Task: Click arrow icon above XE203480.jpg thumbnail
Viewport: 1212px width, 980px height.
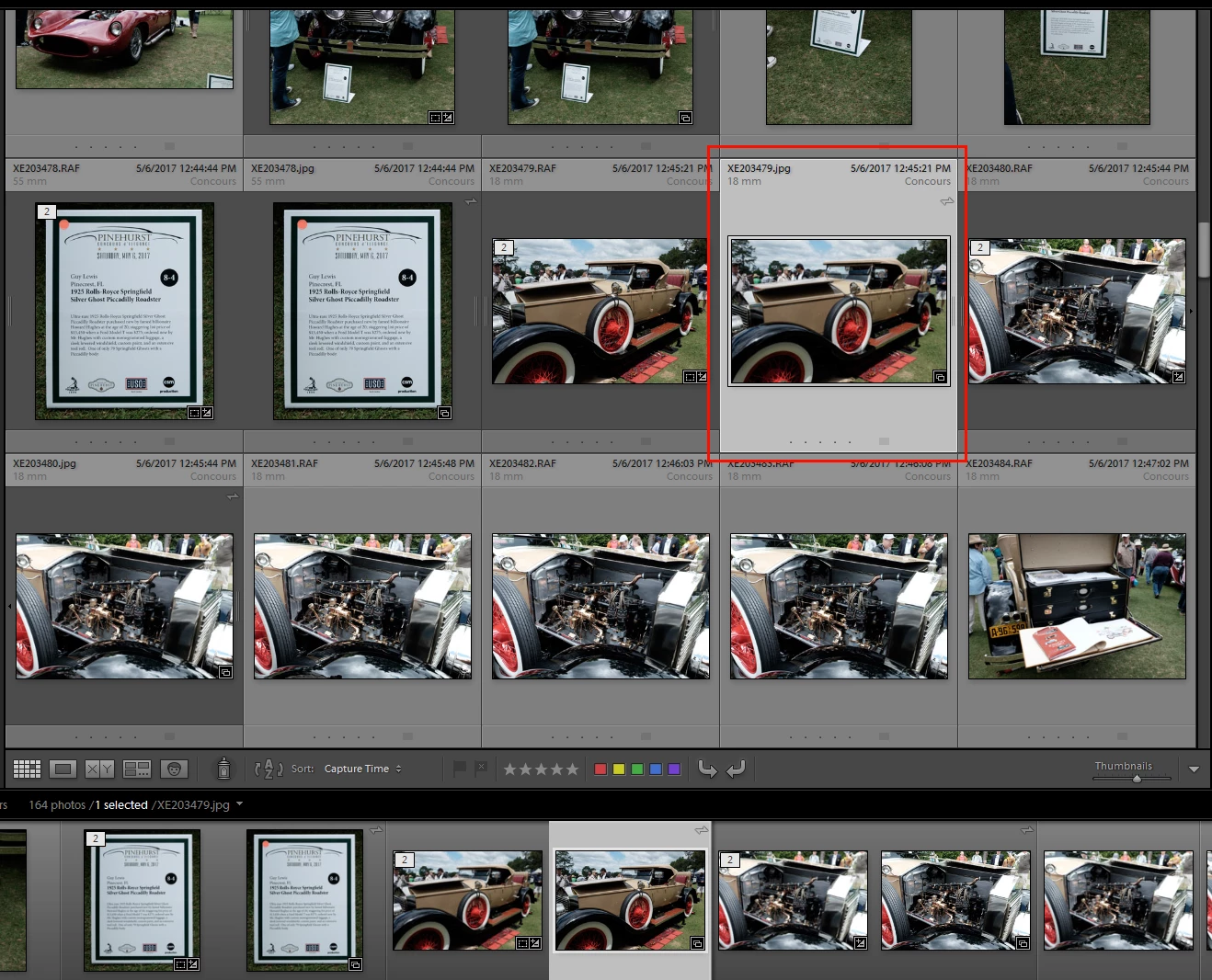Action: click(x=233, y=496)
